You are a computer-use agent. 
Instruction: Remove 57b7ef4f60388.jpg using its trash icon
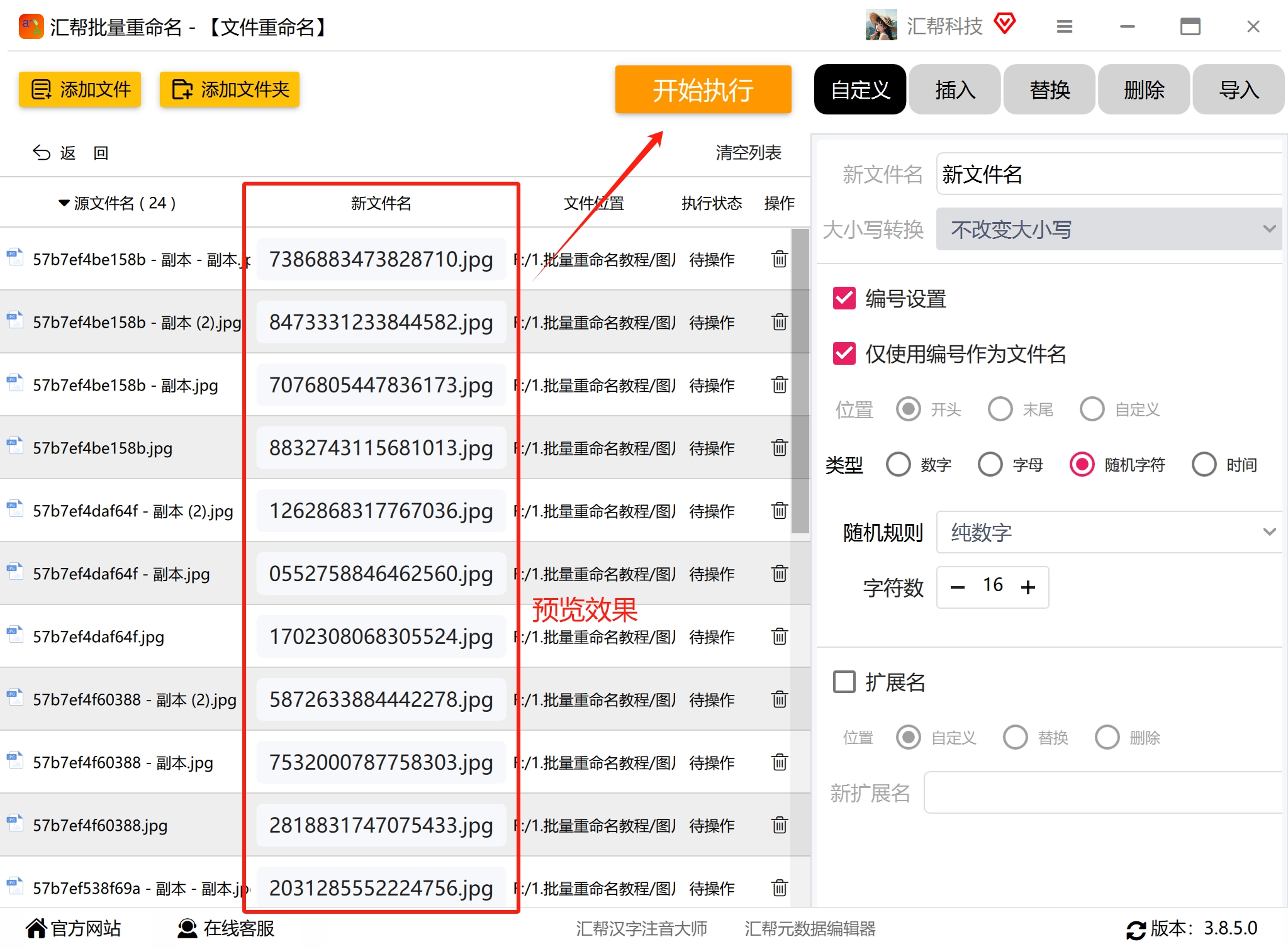[x=779, y=825]
